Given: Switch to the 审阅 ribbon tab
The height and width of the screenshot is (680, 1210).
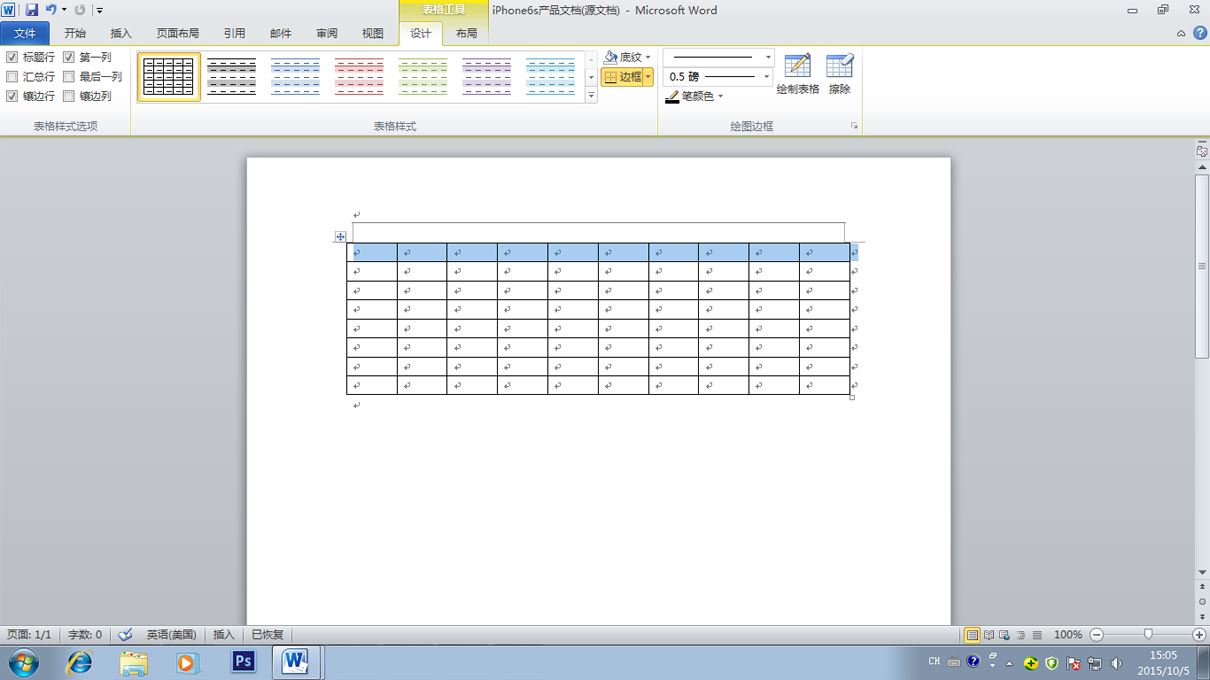Looking at the screenshot, I should (327, 33).
